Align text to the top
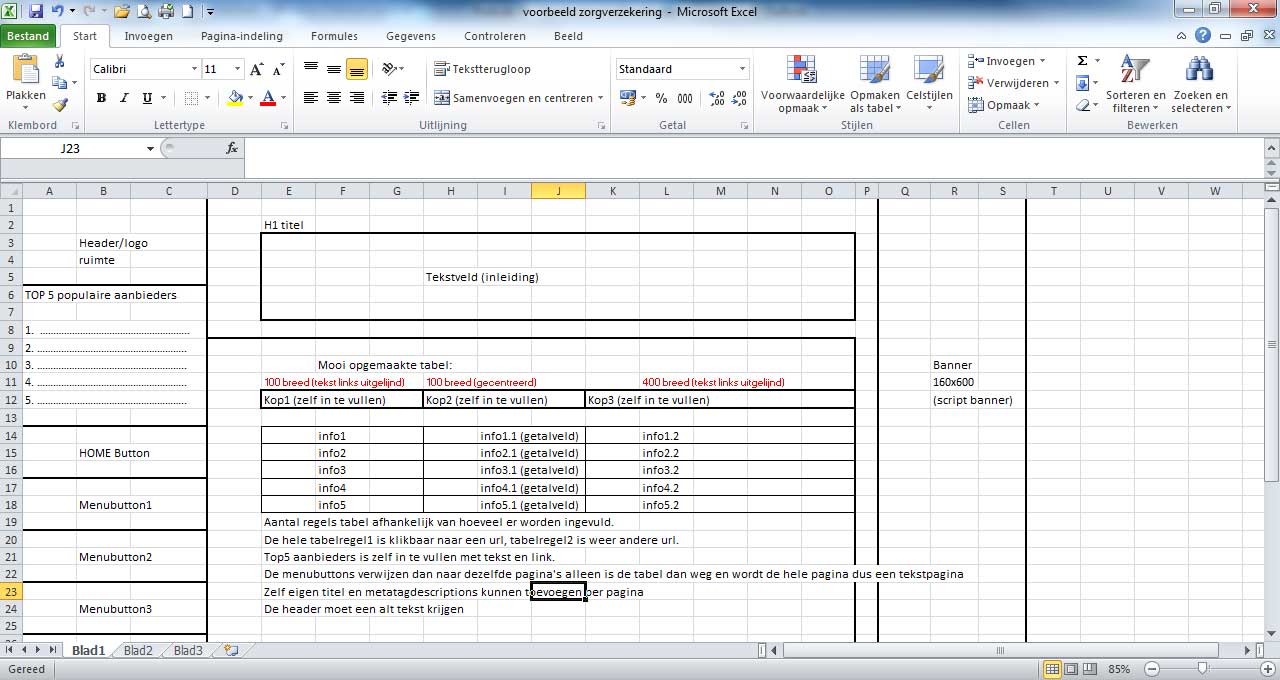Viewport: 1280px width, 680px height. pos(310,69)
